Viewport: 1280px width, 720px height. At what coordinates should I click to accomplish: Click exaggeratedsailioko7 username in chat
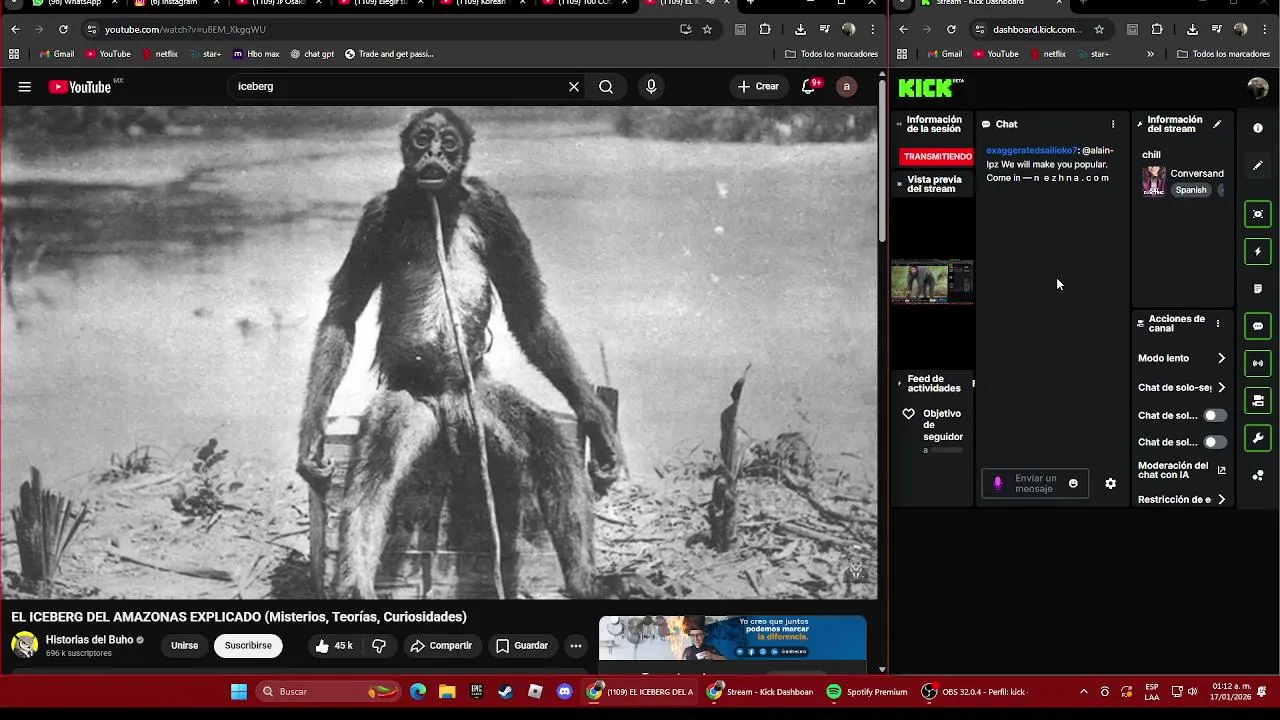1031,151
